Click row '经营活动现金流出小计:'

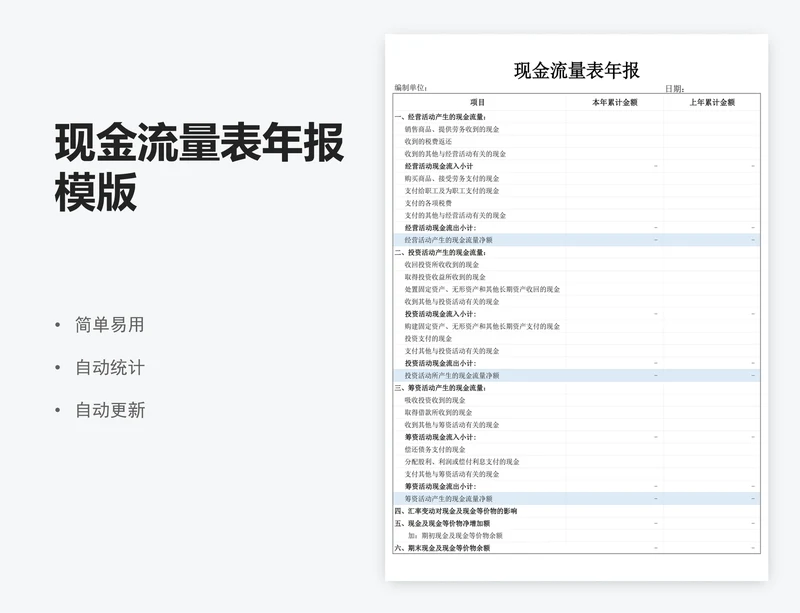click(577, 228)
